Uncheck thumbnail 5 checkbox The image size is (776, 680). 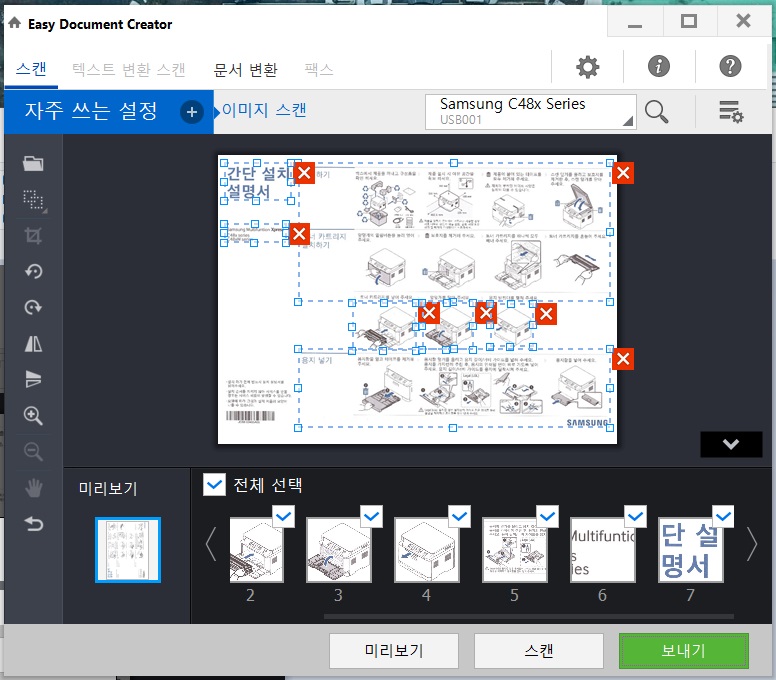[x=548, y=517]
